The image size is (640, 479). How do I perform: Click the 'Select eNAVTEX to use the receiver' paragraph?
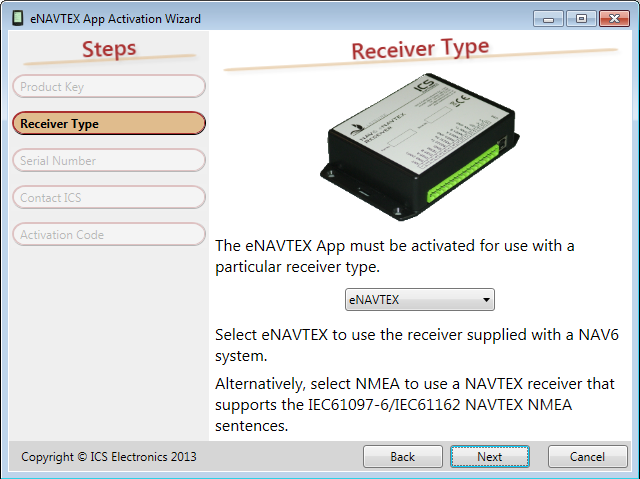click(417, 345)
